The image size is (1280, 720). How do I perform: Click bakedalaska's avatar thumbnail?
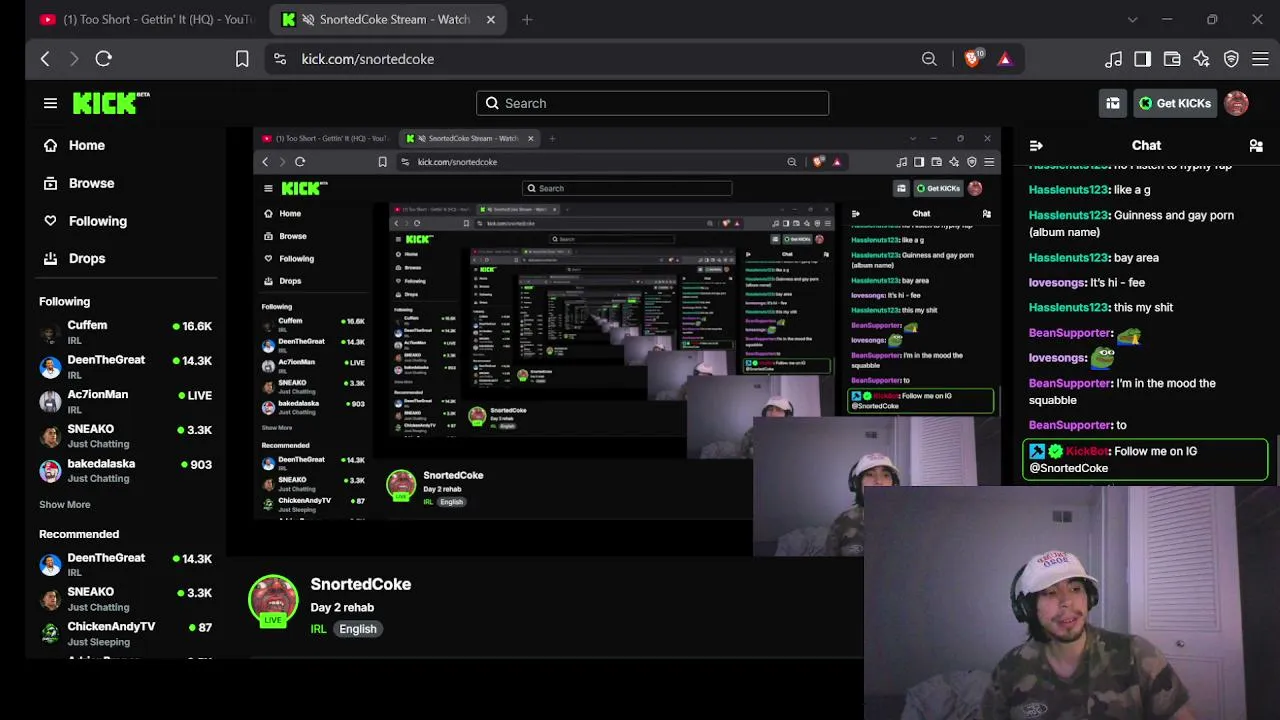50,471
